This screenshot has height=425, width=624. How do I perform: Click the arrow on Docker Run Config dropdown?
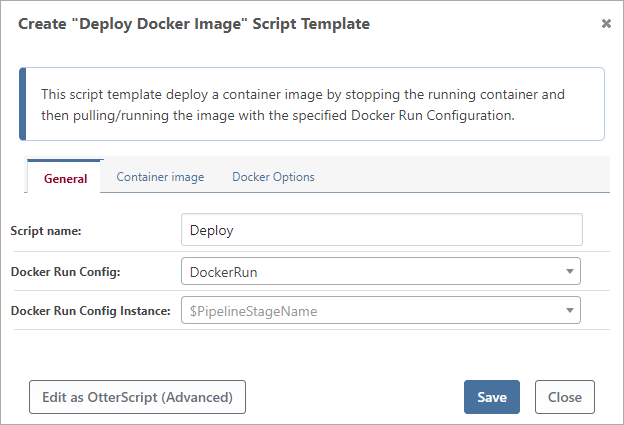(569, 270)
